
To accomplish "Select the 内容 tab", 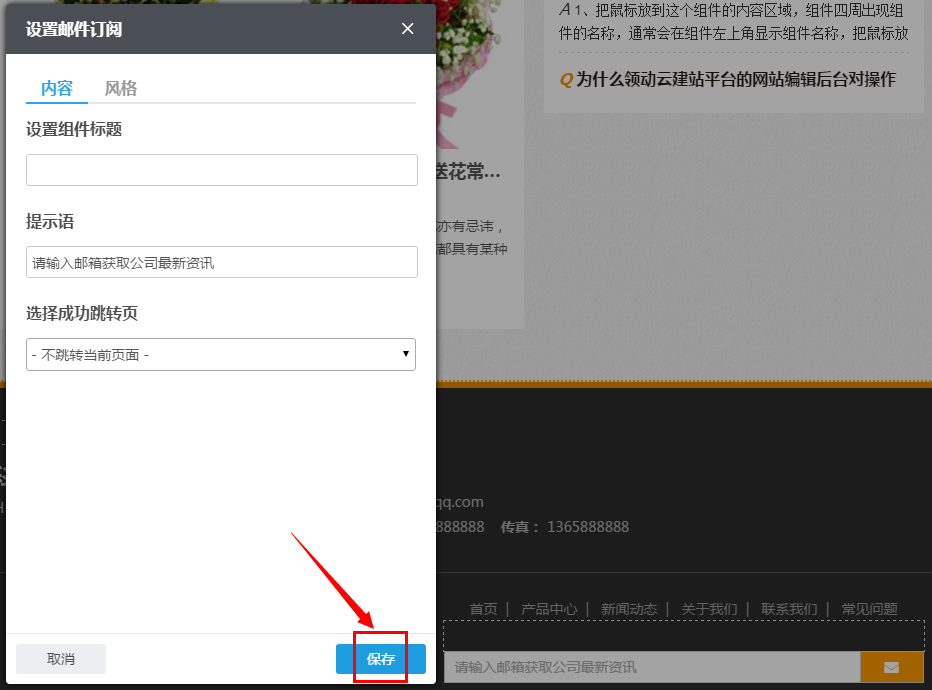I will pyautogui.click(x=56, y=88).
